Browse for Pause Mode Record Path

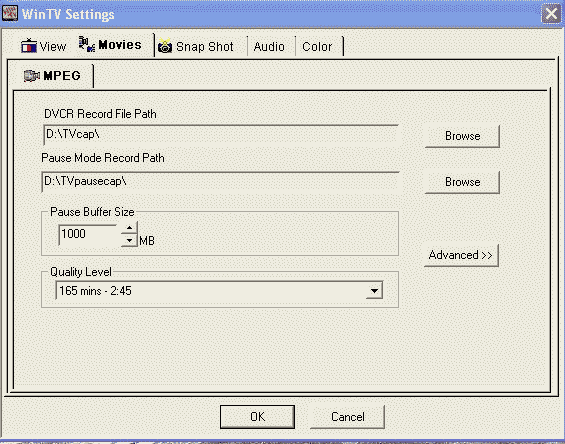point(462,182)
